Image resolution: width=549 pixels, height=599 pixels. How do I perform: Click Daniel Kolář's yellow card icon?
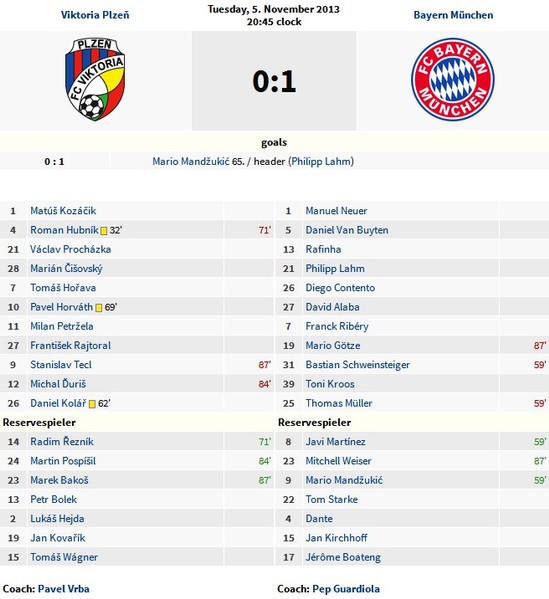tap(92, 404)
